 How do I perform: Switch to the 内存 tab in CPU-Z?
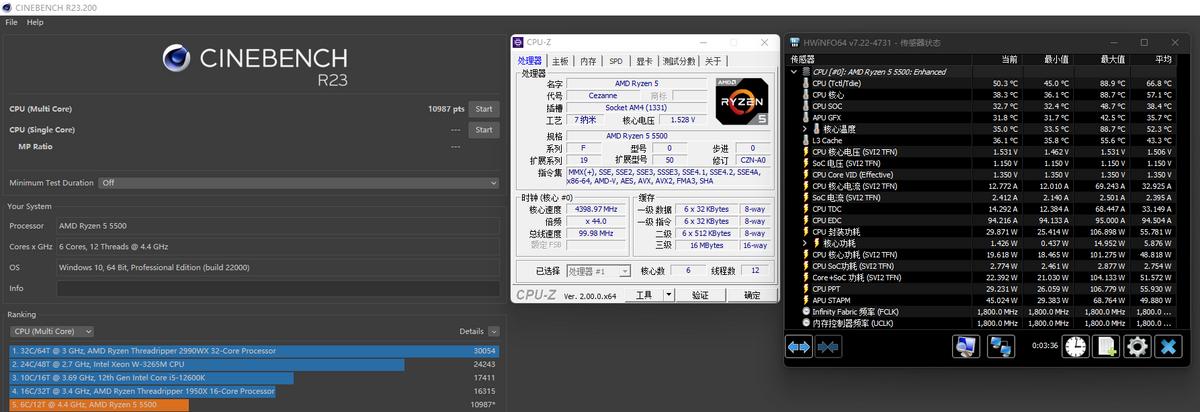(589, 61)
